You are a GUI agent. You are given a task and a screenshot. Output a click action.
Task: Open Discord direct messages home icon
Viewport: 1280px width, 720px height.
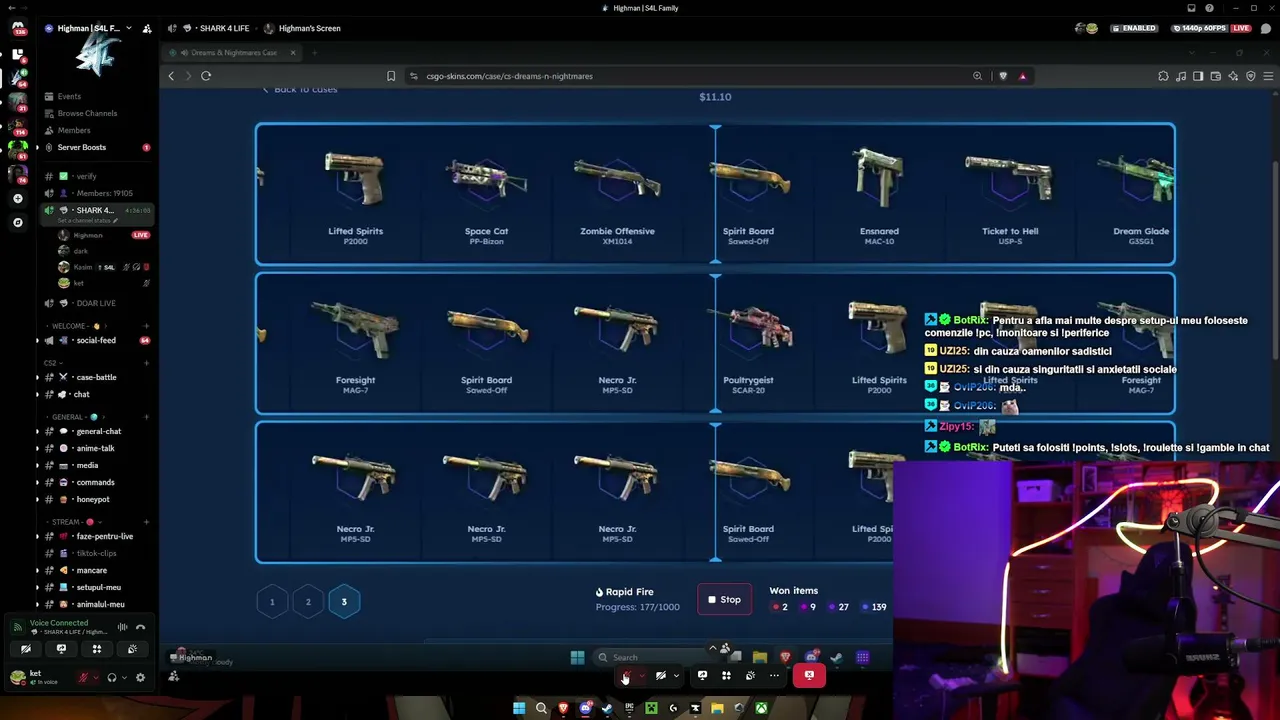coord(17,28)
